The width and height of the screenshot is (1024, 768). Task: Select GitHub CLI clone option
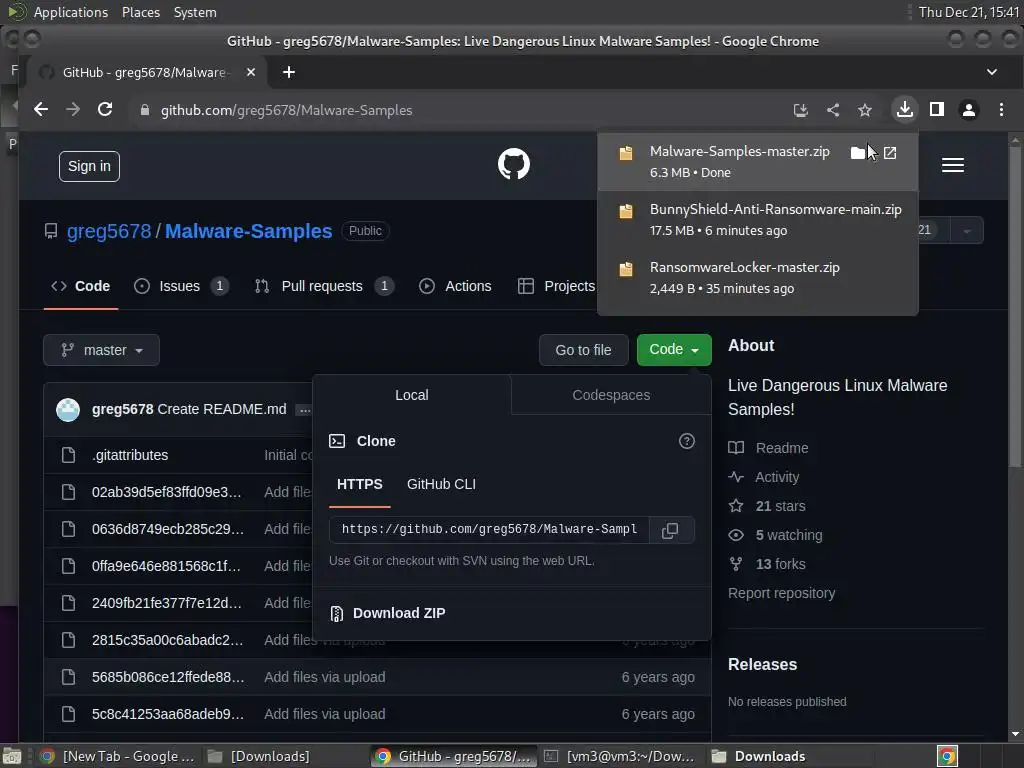[441, 485]
